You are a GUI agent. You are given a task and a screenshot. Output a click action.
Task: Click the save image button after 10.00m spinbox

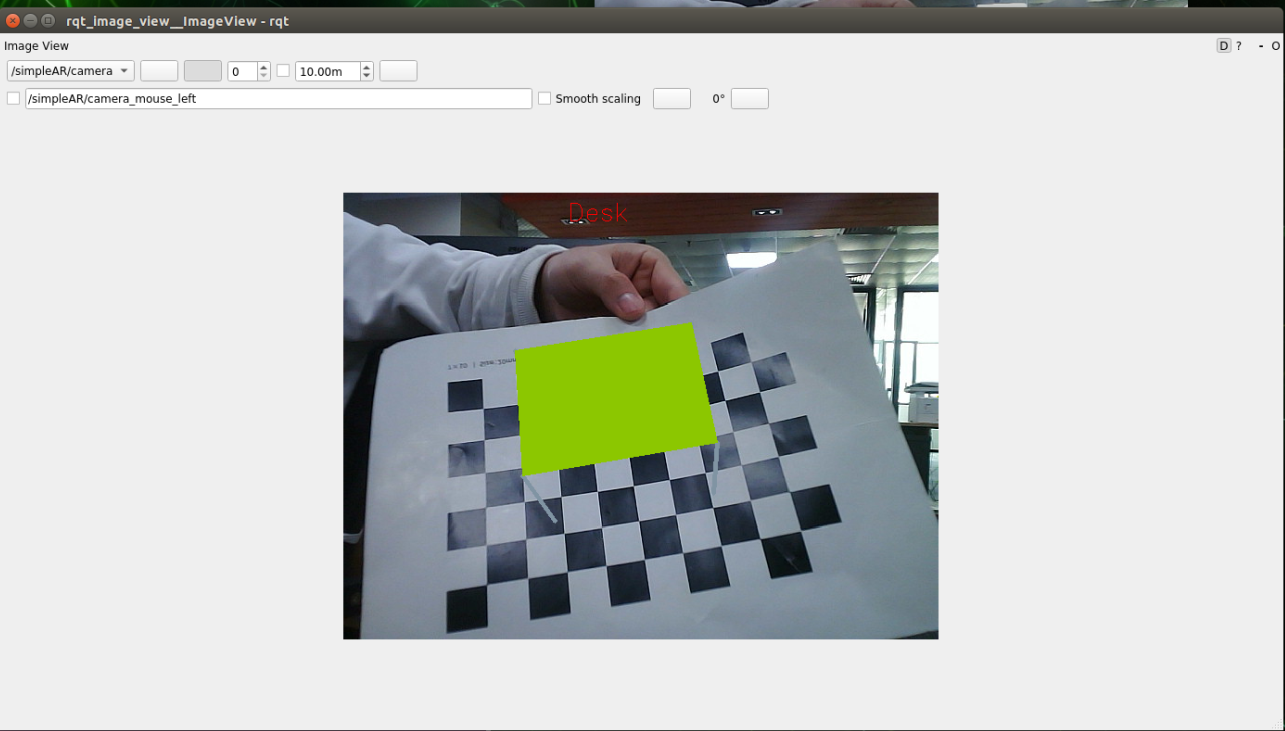coord(398,71)
